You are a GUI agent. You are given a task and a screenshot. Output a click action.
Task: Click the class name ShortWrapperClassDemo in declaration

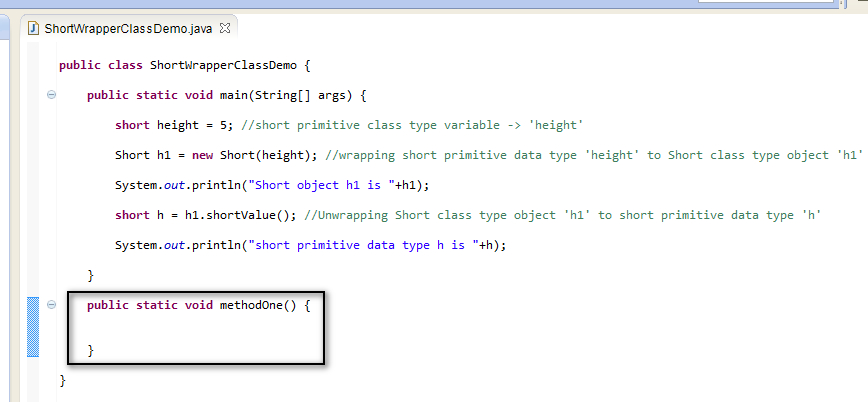click(x=223, y=65)
